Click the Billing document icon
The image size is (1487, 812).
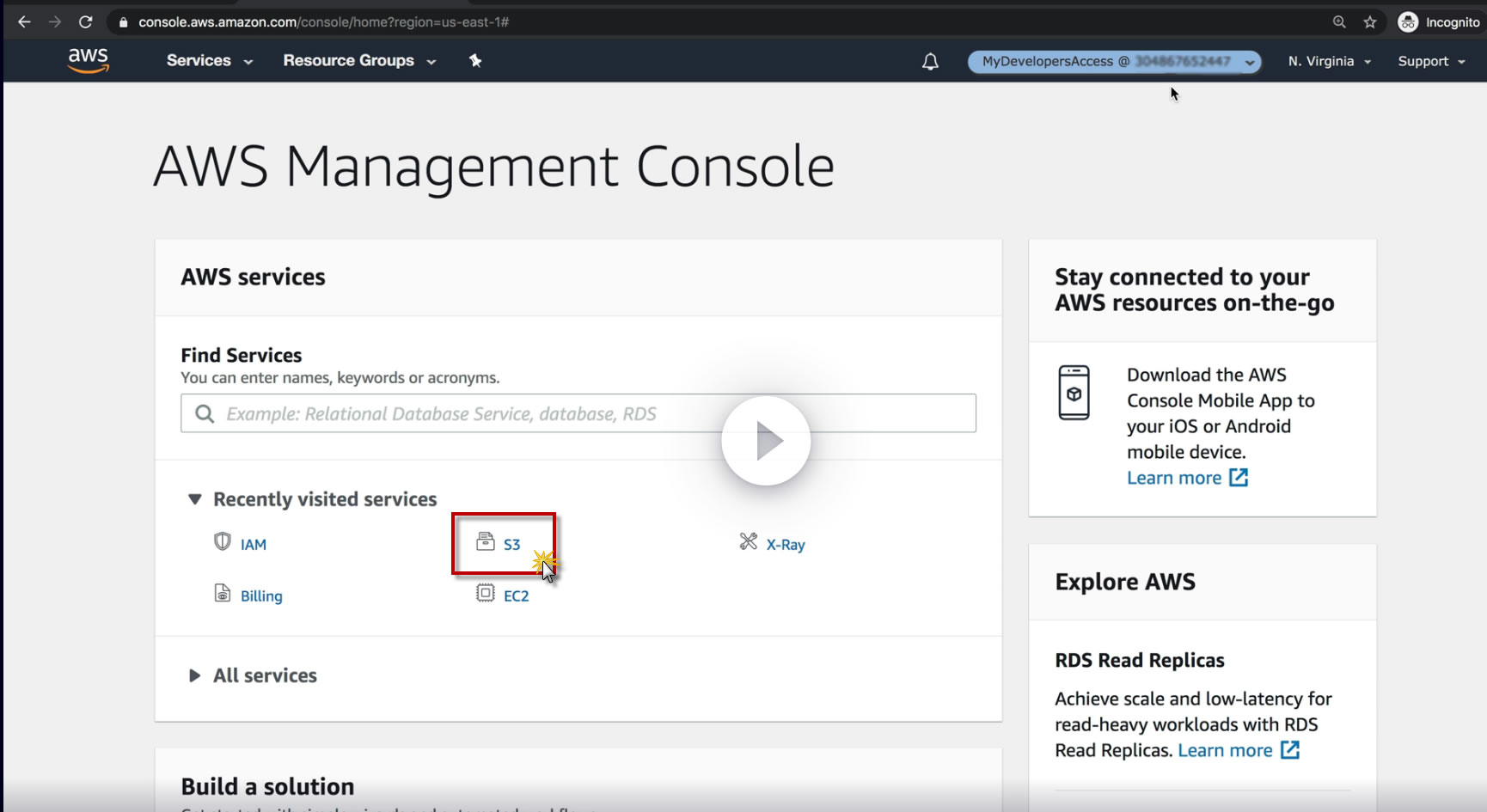(223, 593)
